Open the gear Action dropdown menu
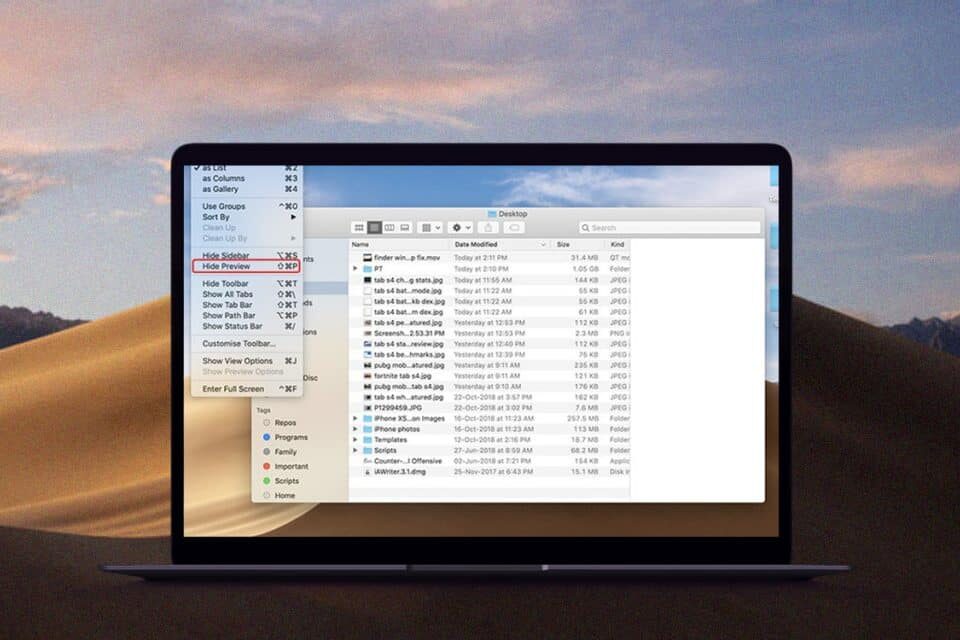960x640 pixels. (460, 228)
